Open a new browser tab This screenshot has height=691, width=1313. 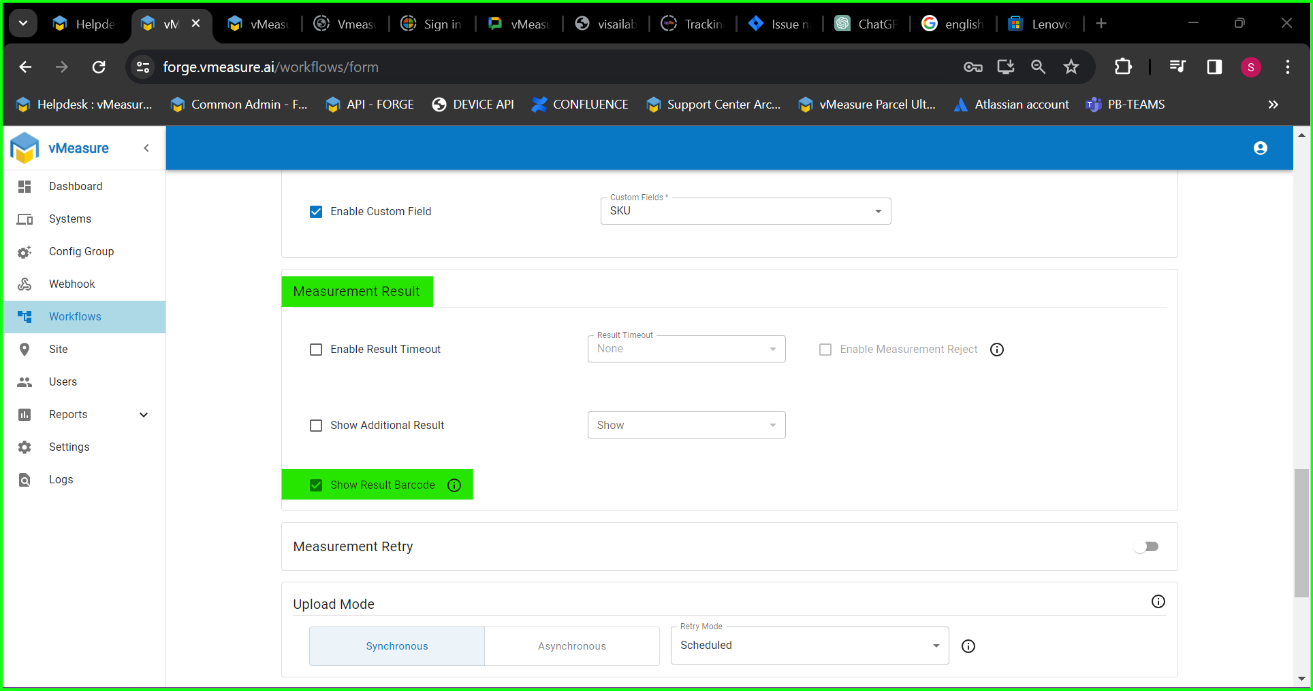click(1101, 23)
